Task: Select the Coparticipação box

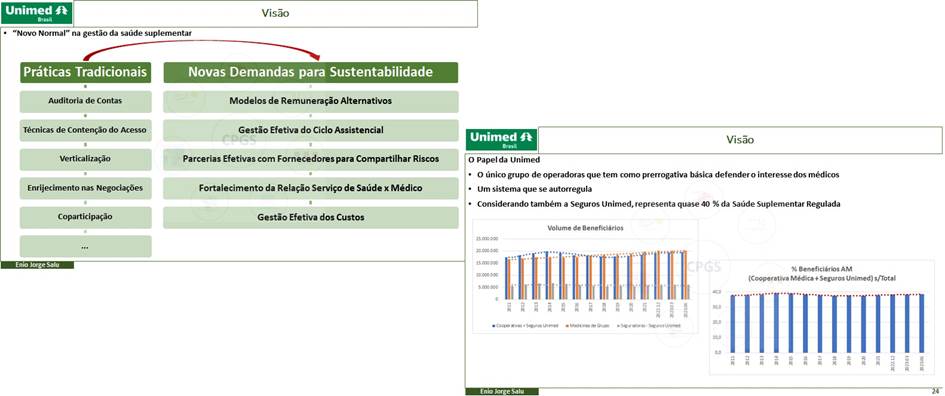Action: 86,217
